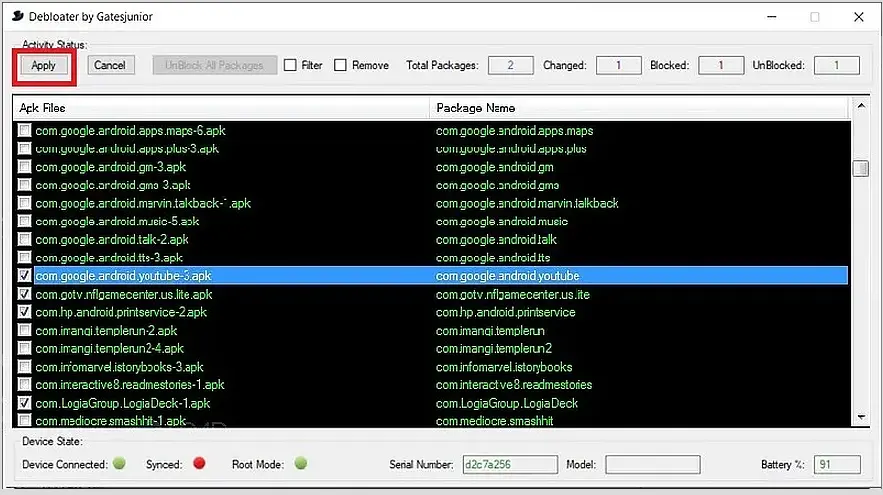Uncheck com.google.android.youtube-3.apk checkbox

pos(24,275)
